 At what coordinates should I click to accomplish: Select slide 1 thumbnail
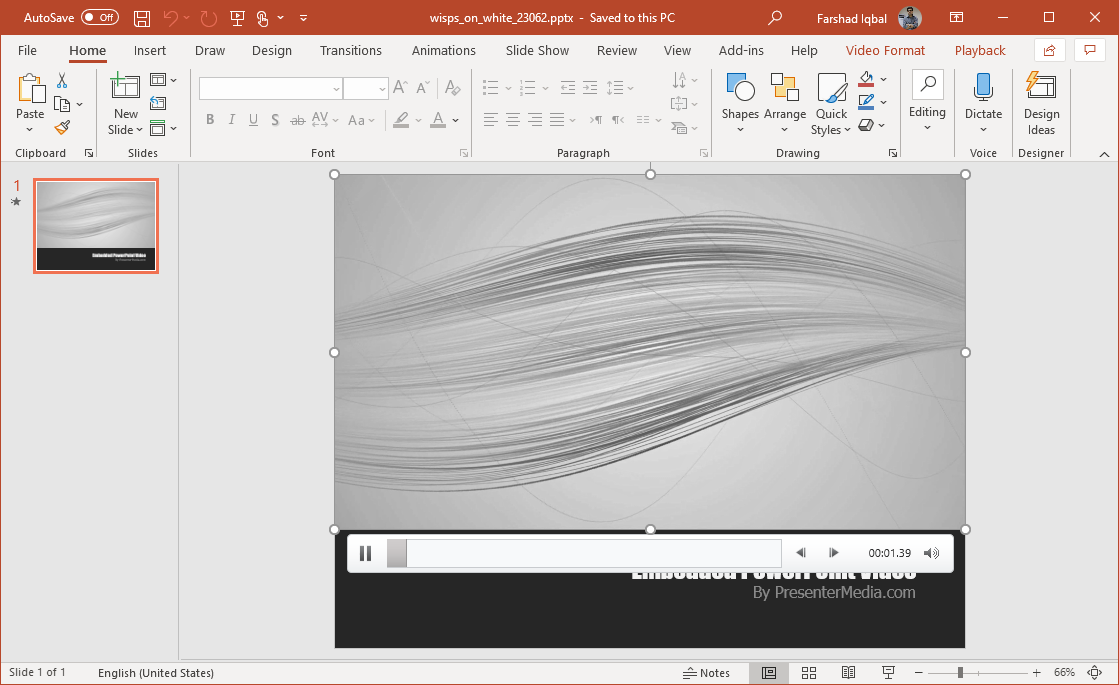[96, 225]
